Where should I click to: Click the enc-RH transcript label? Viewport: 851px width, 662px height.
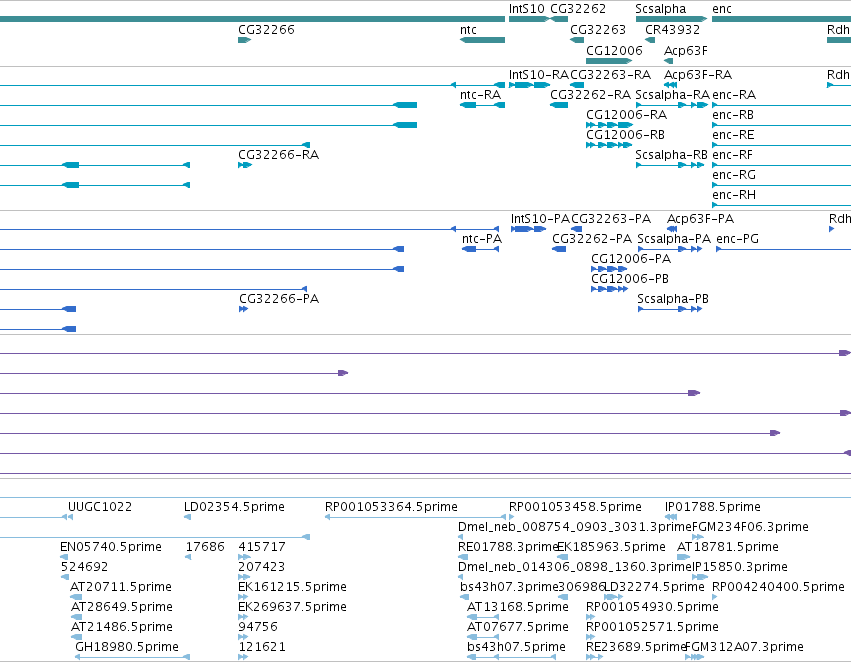pyautogui.click(x=734, y=195)
